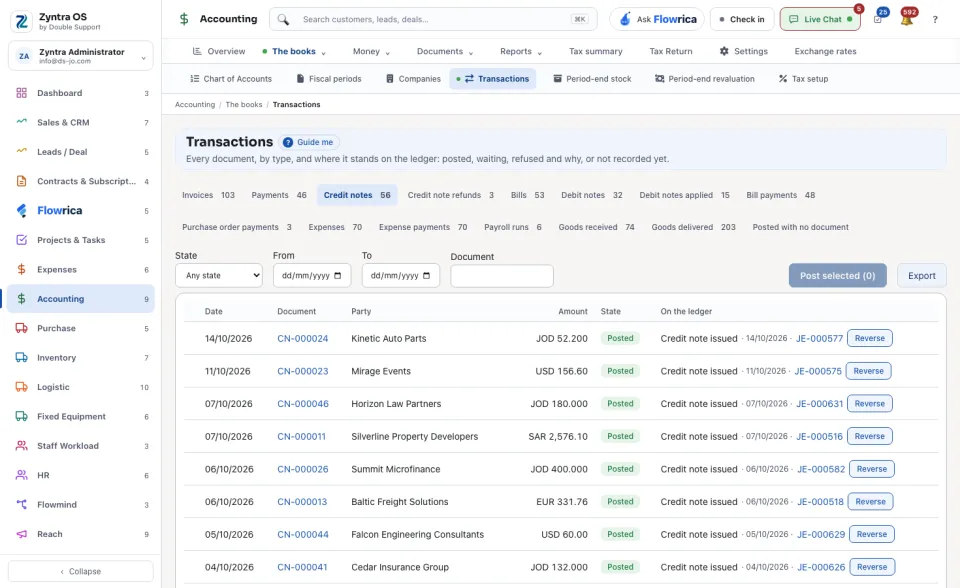
Task: Click the calendar icon in the From date field
Action: click(337, 276)
